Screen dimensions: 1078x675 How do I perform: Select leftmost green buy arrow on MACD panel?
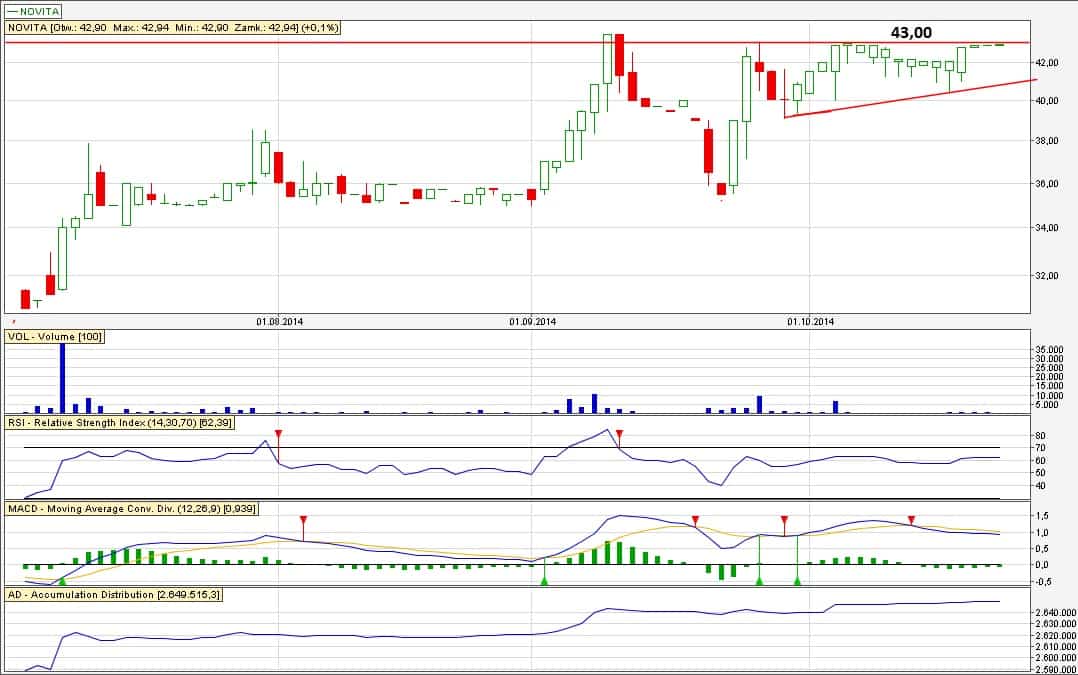[62, 580]
